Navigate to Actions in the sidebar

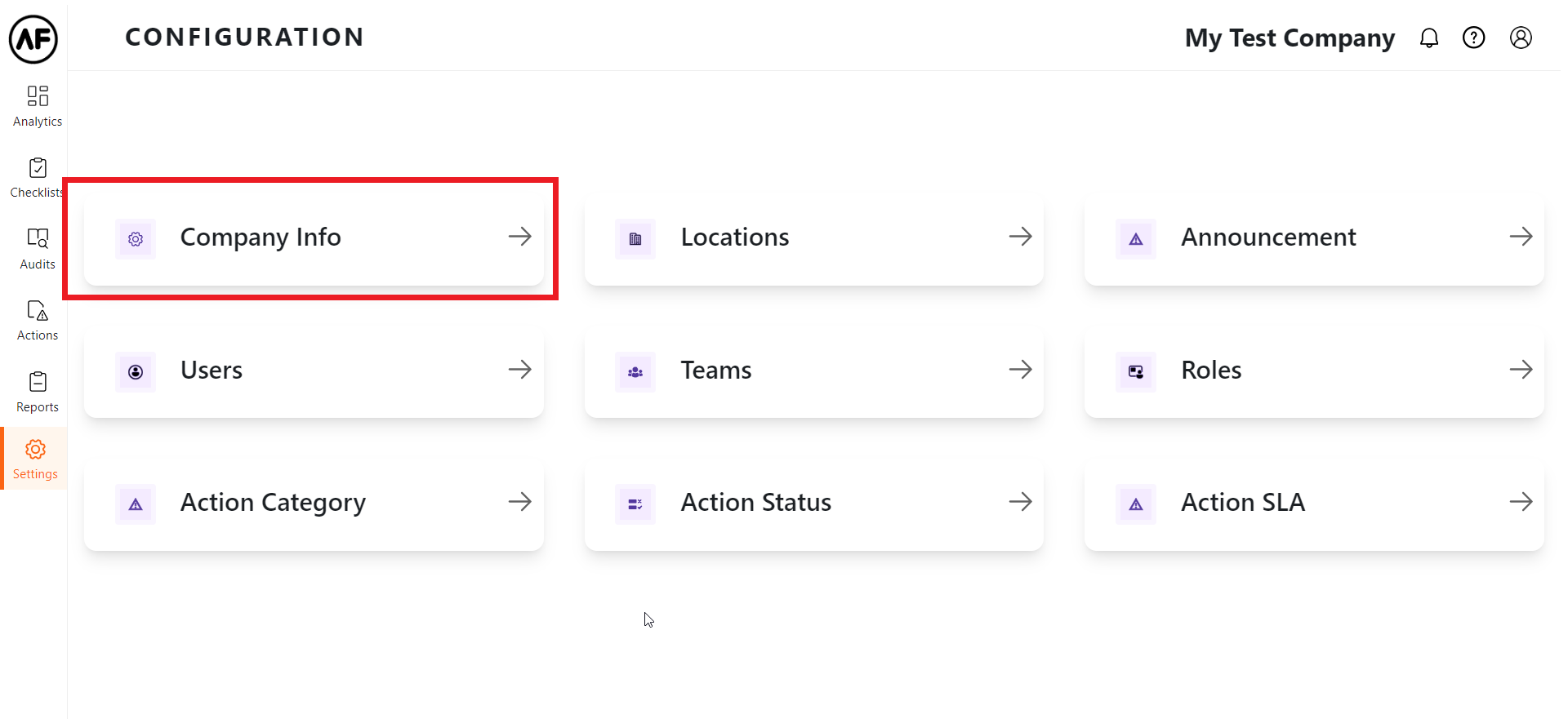click(x=38, y=320)
